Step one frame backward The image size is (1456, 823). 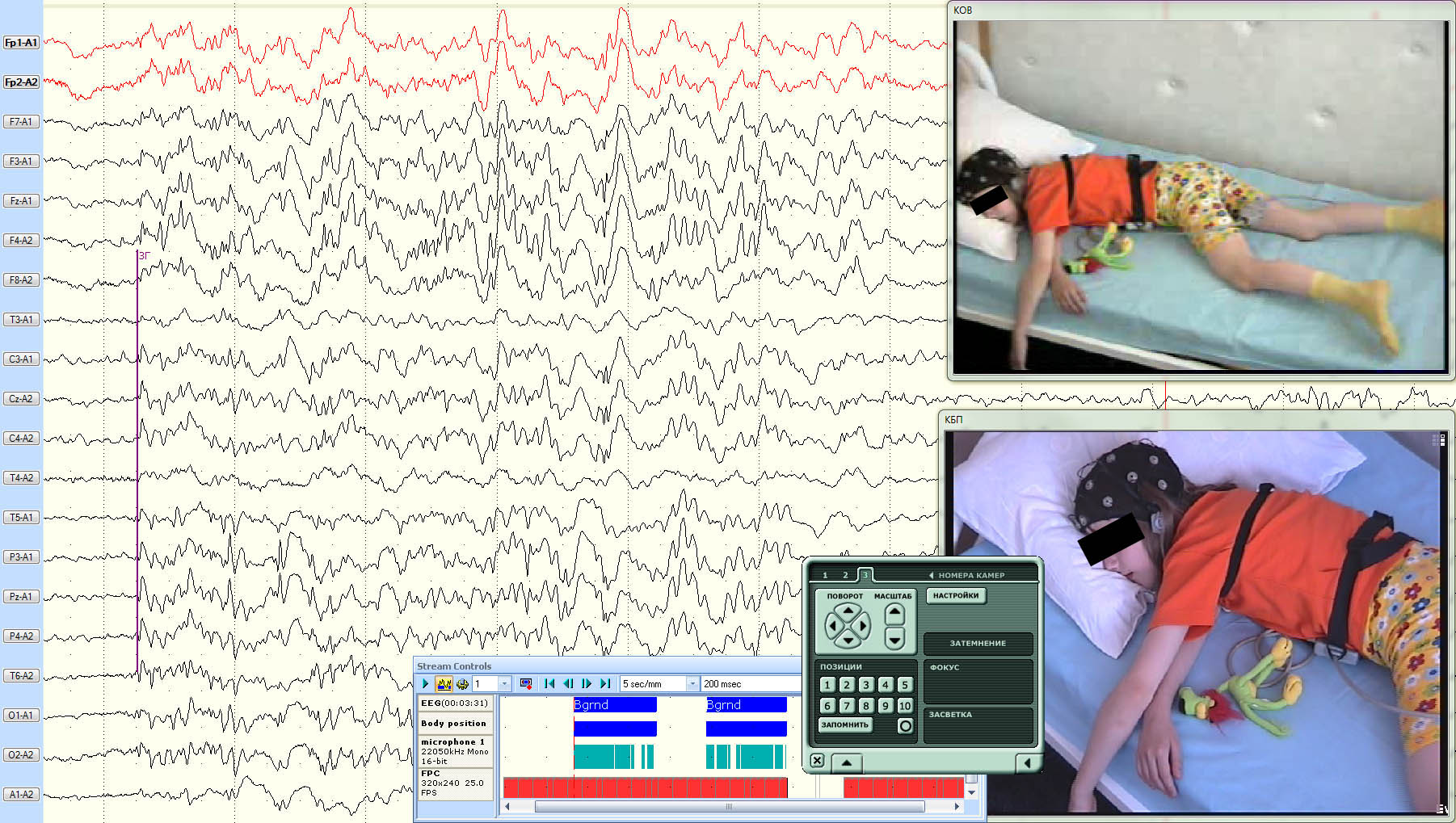[568, 684]
